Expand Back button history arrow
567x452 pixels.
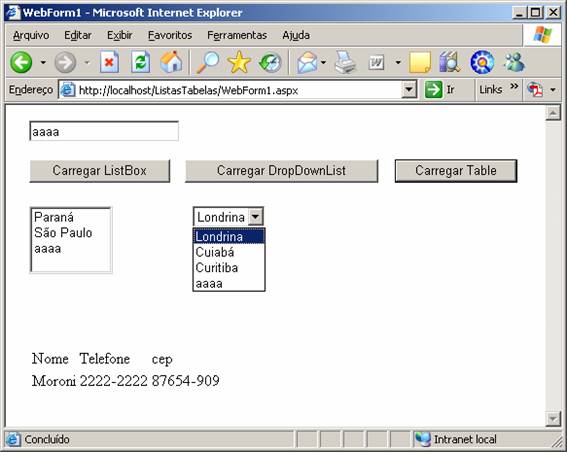pos(43,63)
